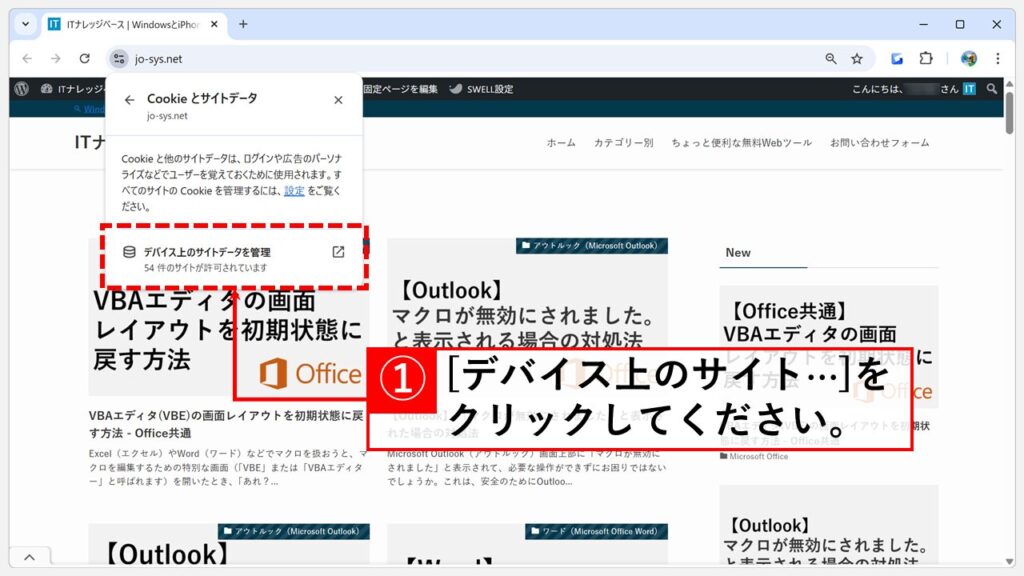1024x576 pixels.
Task: Click the scroll-to-top chevron button
Action: tap(29, 557)
